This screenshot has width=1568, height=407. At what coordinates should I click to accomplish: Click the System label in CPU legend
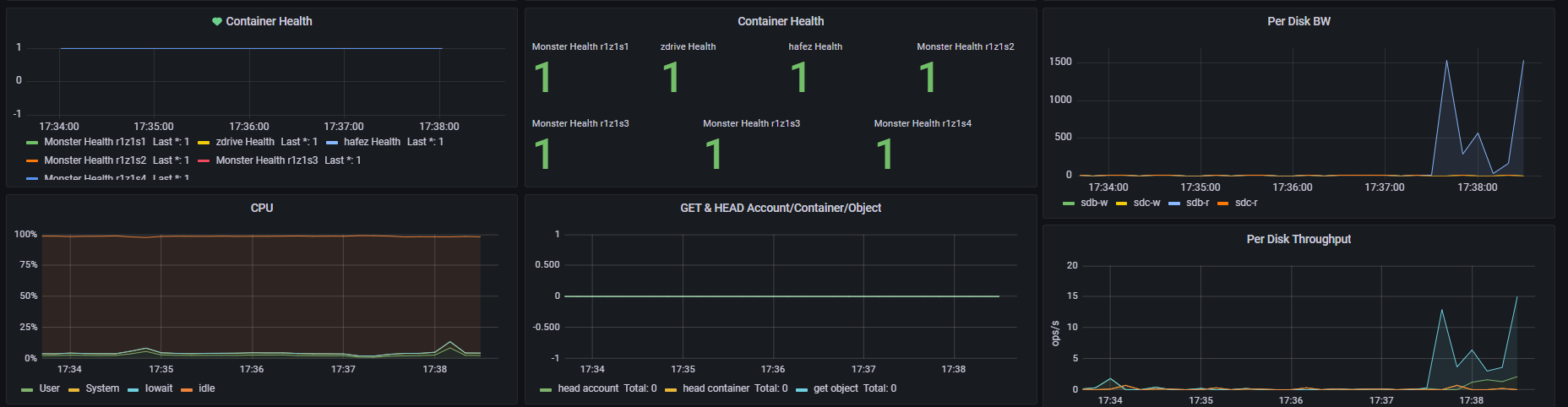(102, 388)
